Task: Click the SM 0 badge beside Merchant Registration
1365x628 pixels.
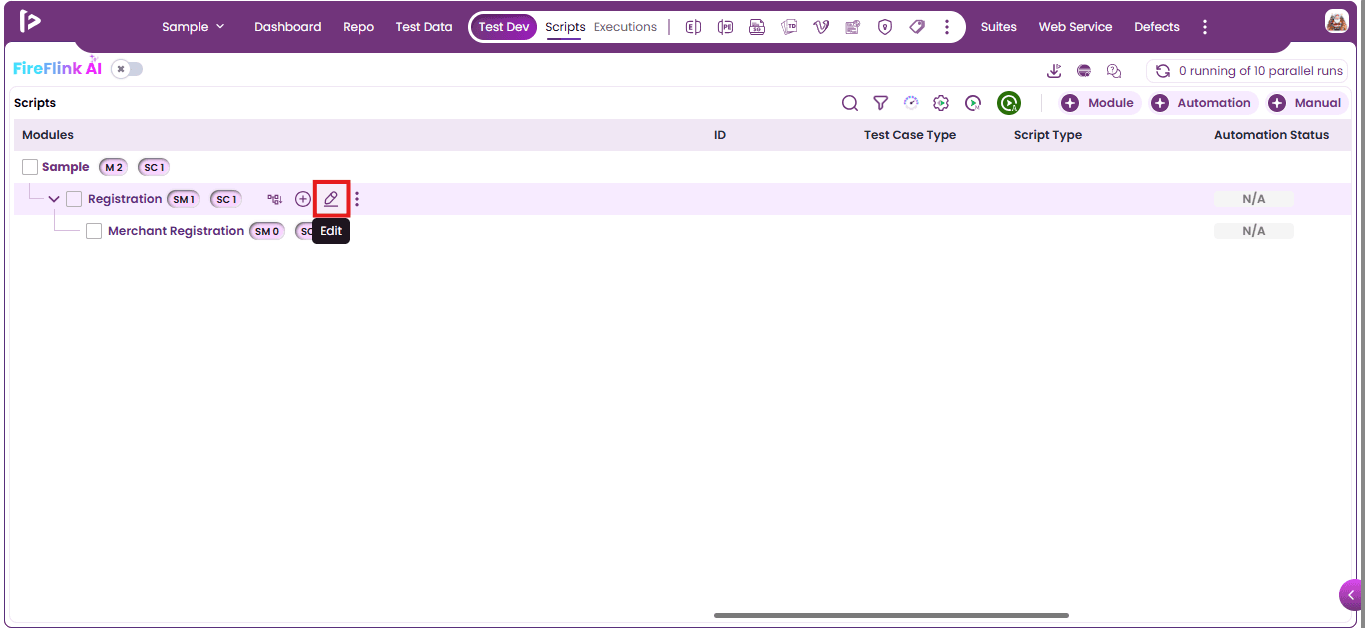Action: click(267, 231)
